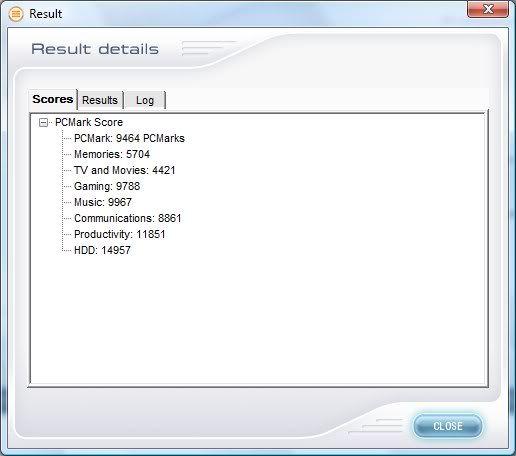Collapse the PCMark Score tree node
The image size is (516, 456).
[43, 123]
